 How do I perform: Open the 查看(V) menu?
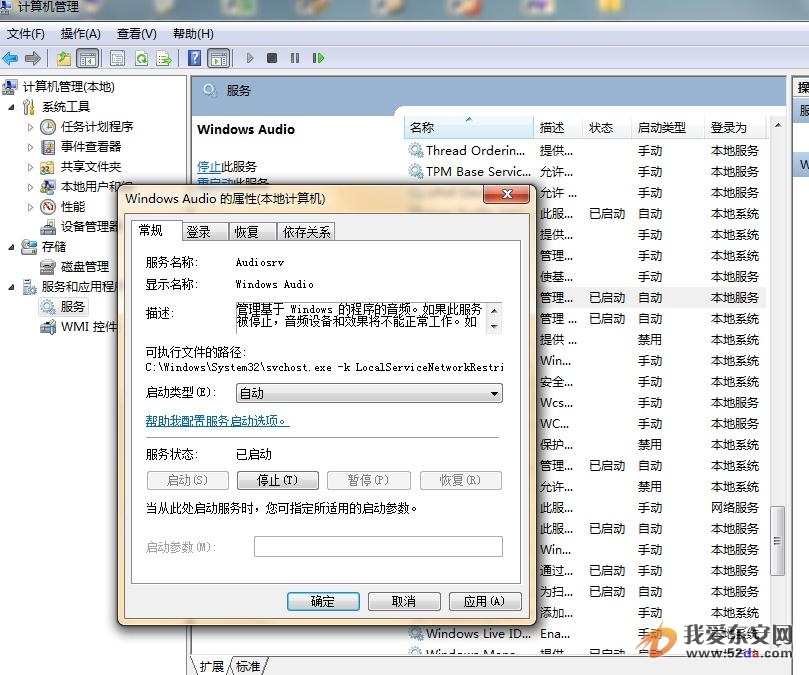click(136, 34)
